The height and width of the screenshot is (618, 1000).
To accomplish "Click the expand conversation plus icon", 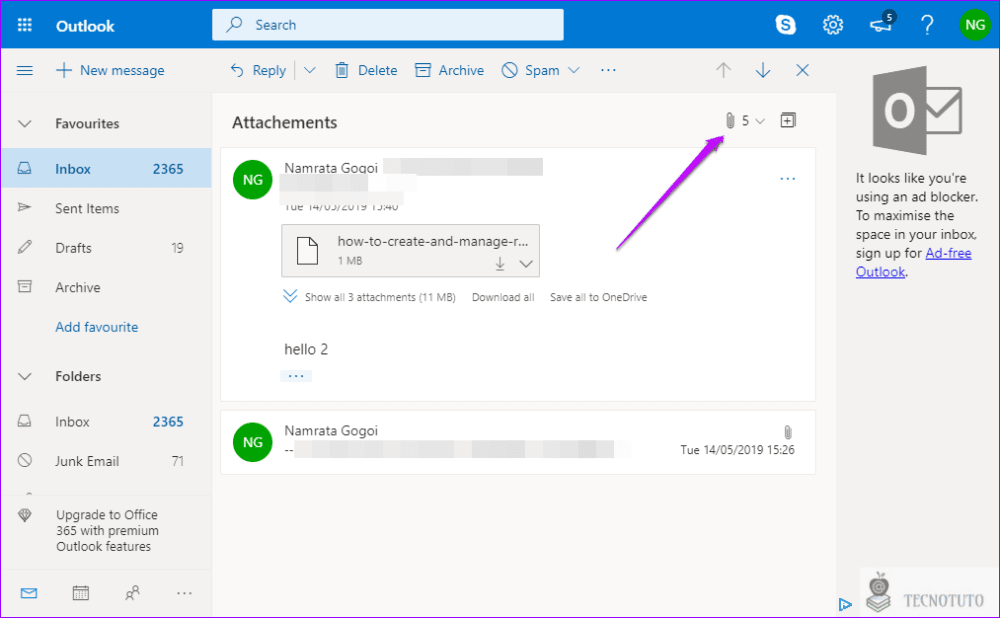I will 788,120.
